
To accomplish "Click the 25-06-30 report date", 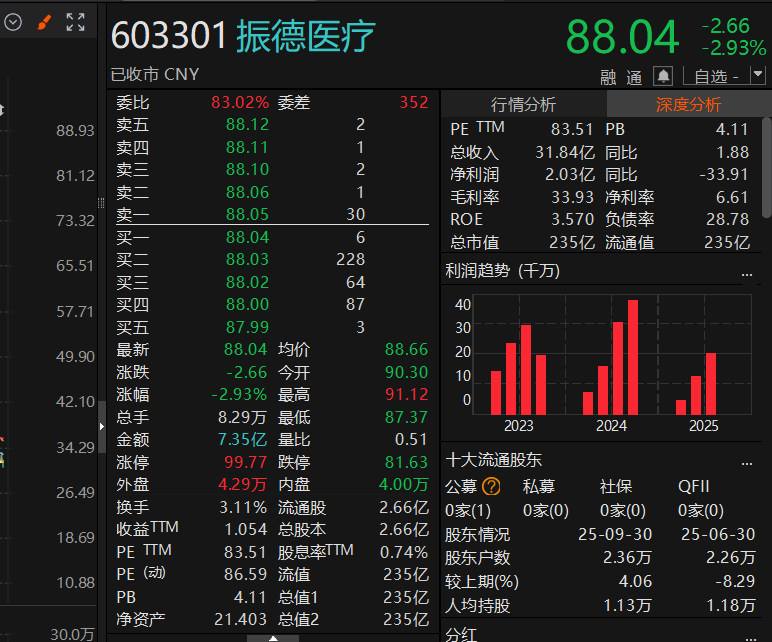I will coord(718,535).
